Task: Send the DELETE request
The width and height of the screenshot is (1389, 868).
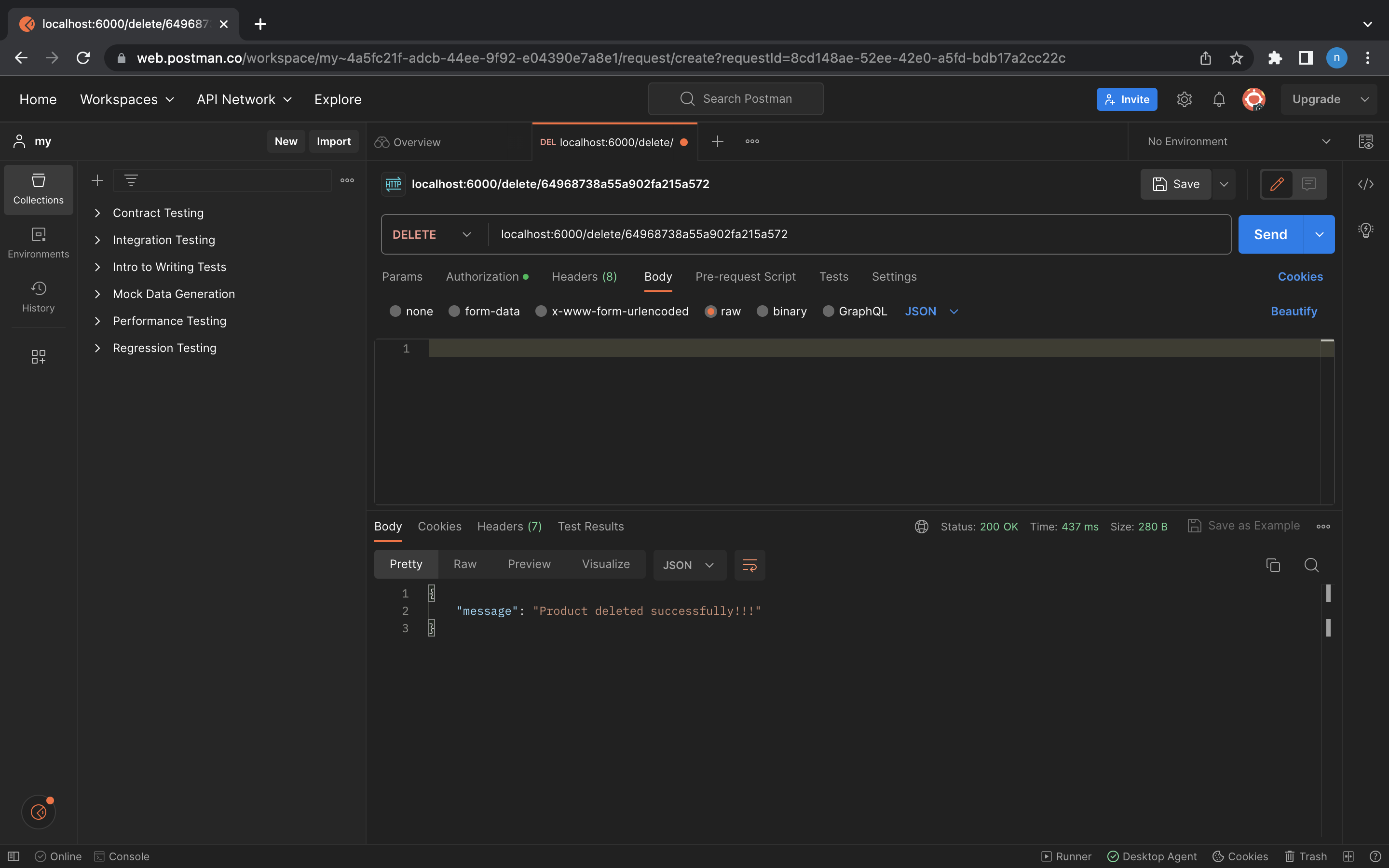Action: (1271, 234)
